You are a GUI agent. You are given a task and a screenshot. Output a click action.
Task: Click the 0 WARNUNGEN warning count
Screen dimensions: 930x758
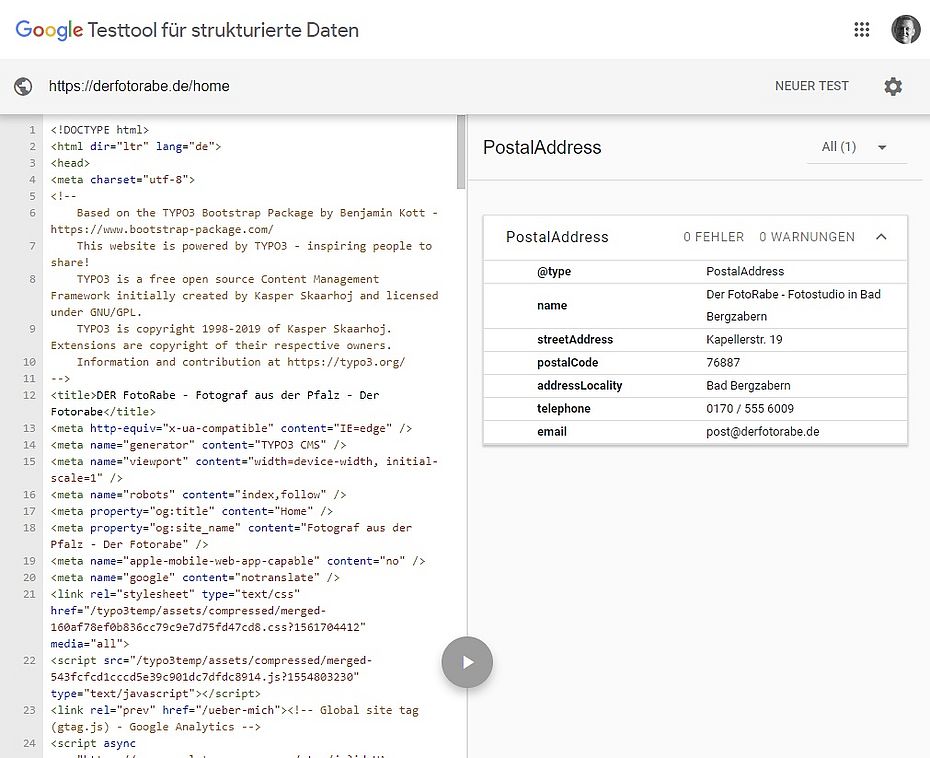pyautogui.click(x=806, y=237)
